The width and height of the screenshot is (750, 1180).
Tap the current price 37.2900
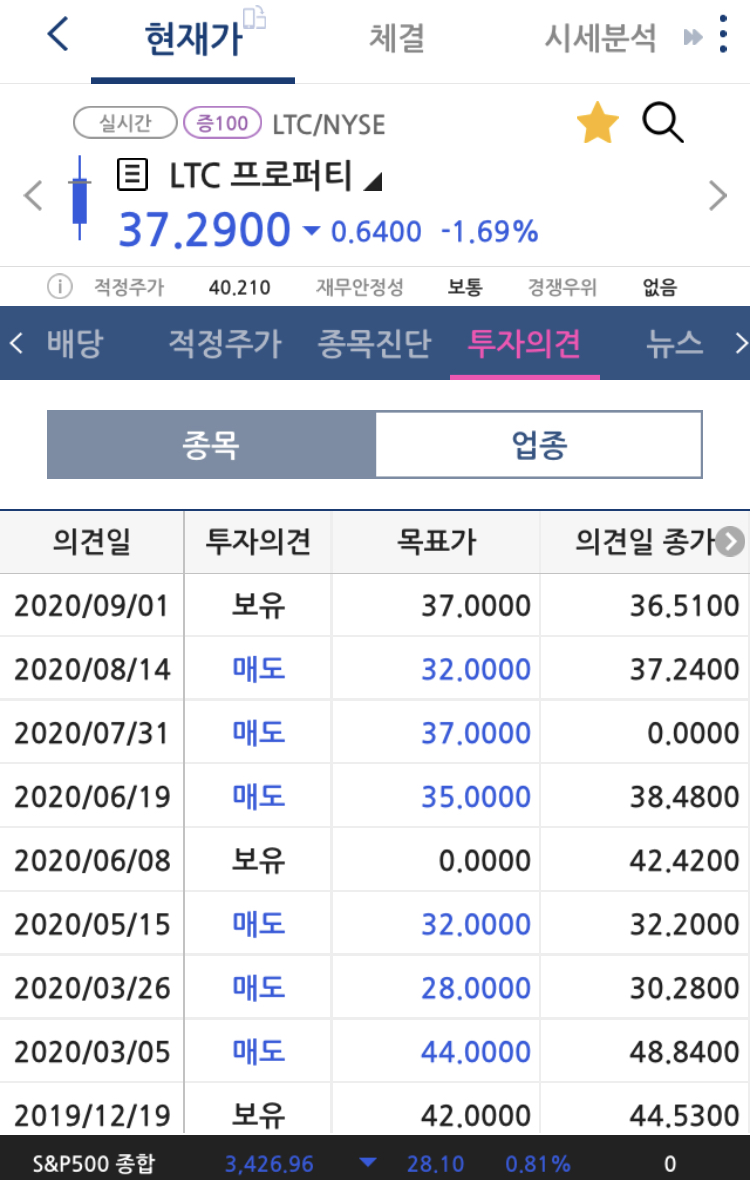[205, 230]
